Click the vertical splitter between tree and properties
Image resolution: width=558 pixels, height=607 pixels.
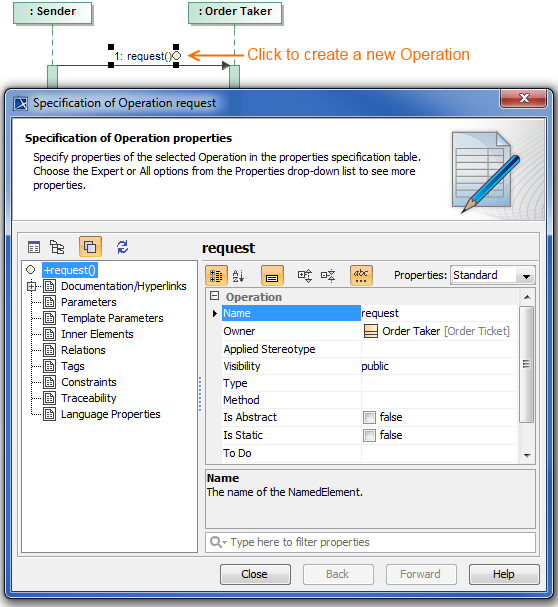click(200, 394)
